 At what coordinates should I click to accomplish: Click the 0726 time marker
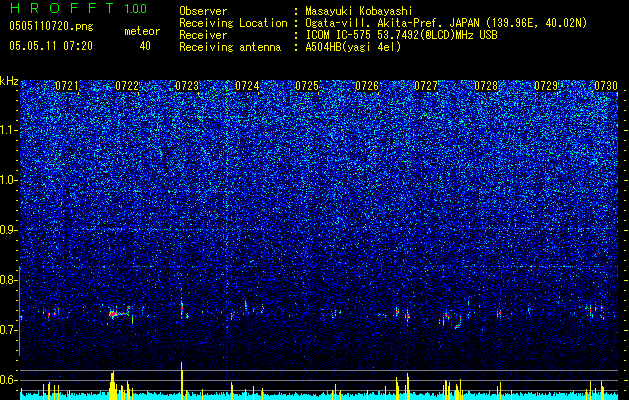(x=367, y=86)
